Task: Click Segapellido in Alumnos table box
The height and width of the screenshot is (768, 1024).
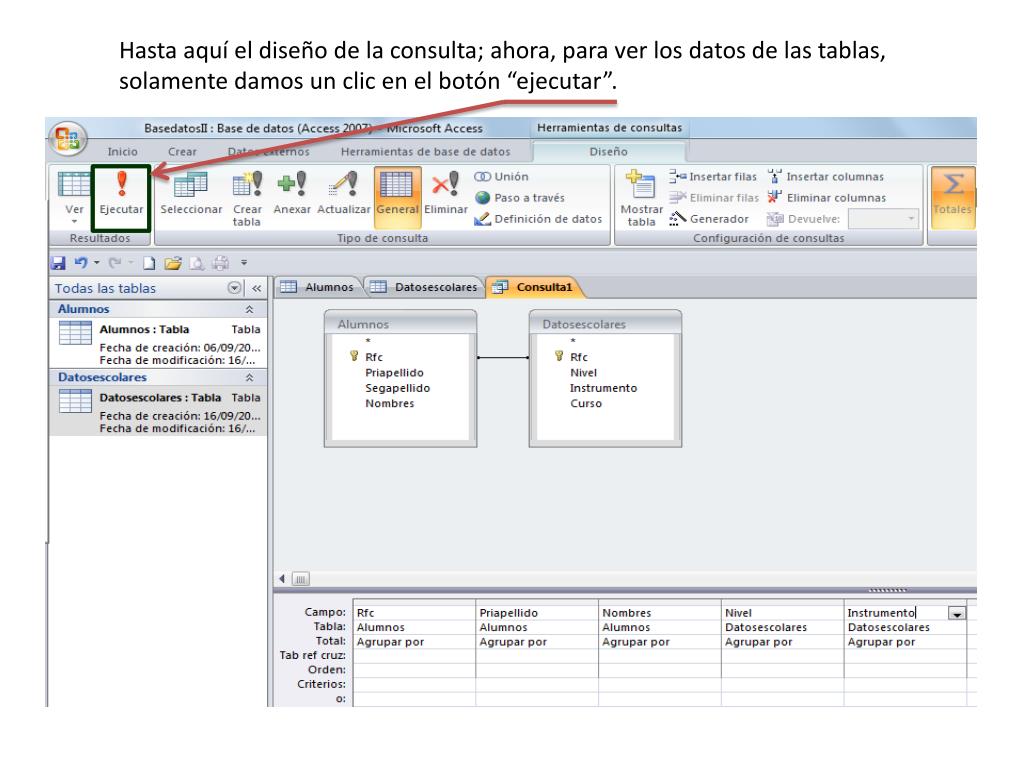Action: coord(397,389)
